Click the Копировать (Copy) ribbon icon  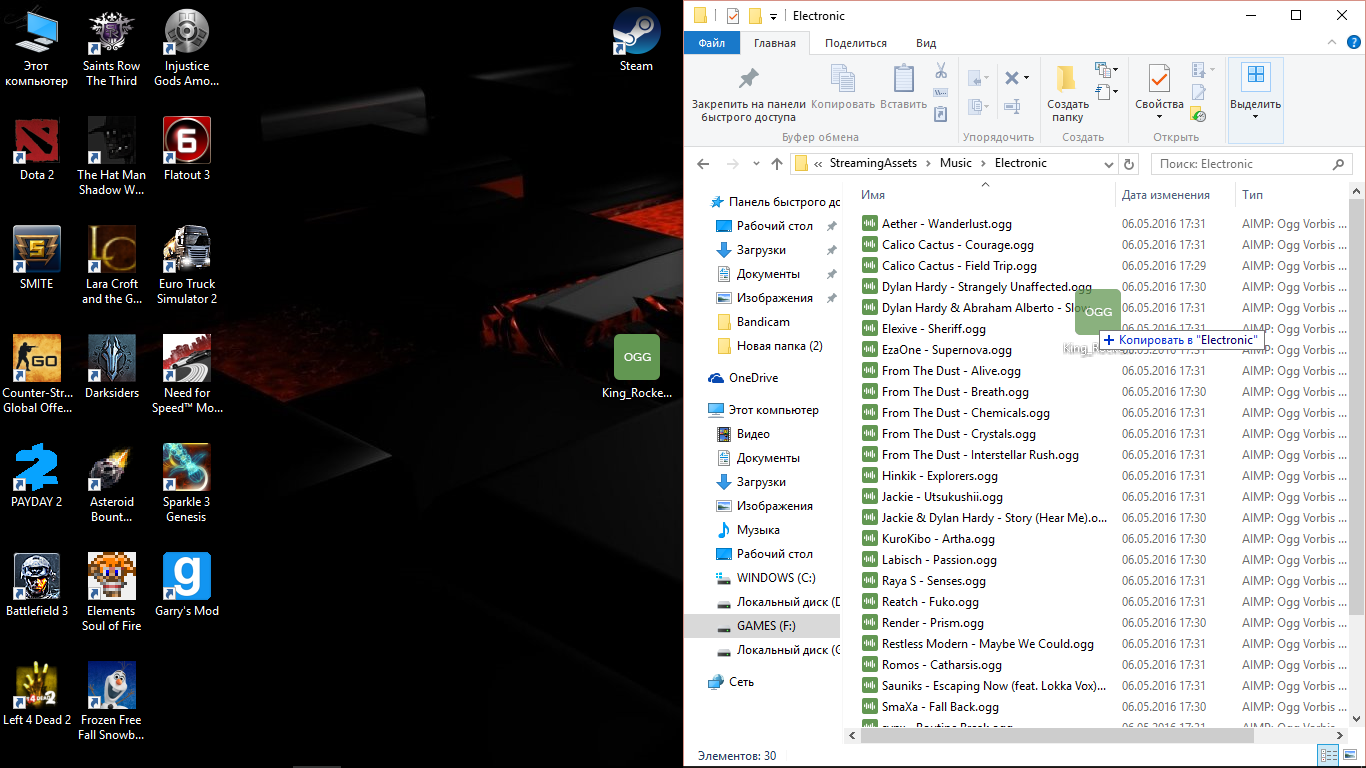pos(843,80)
